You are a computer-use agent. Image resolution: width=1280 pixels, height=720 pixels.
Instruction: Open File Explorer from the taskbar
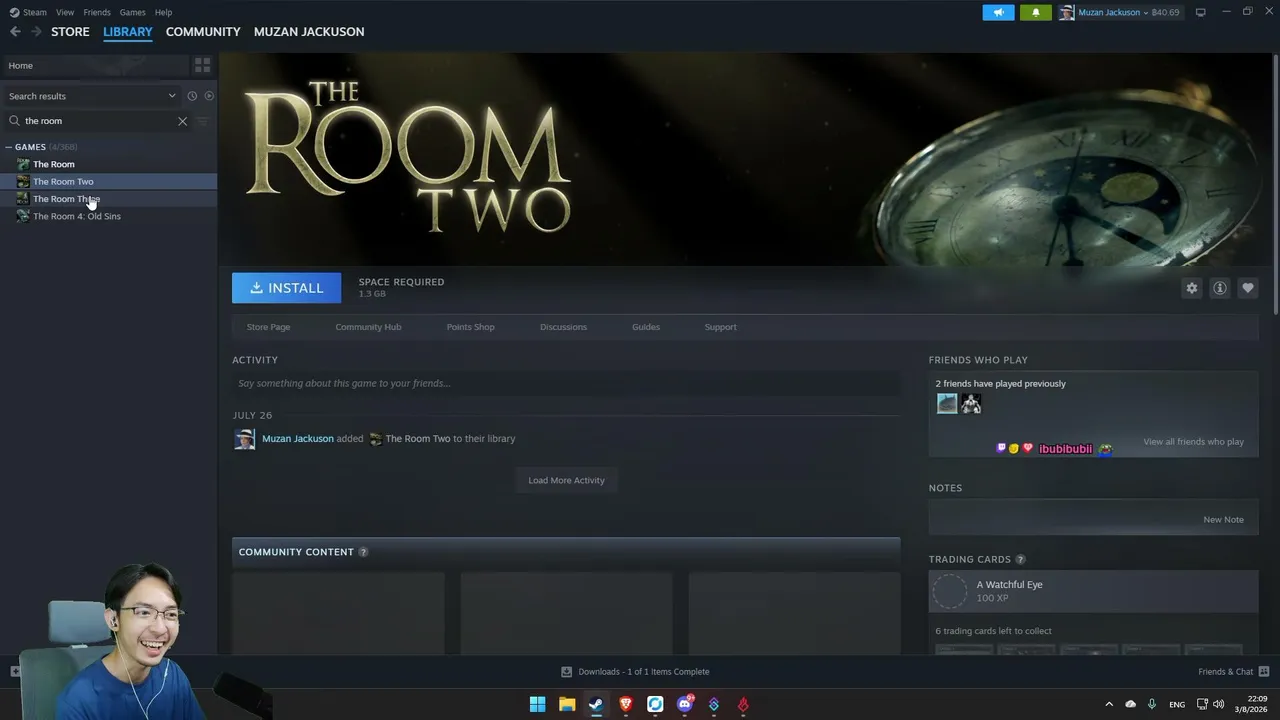[x=567, y=704]
